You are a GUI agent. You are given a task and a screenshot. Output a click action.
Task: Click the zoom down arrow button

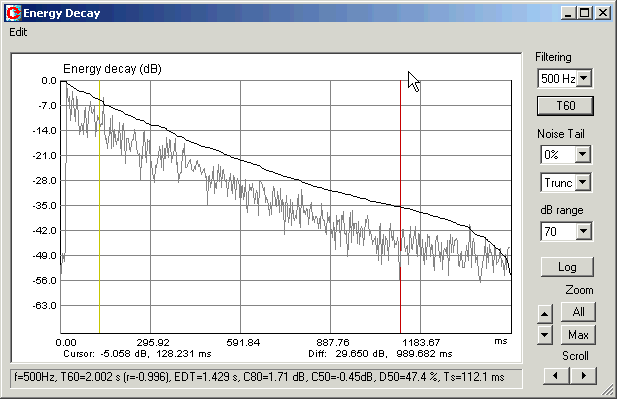coord(545,335)
